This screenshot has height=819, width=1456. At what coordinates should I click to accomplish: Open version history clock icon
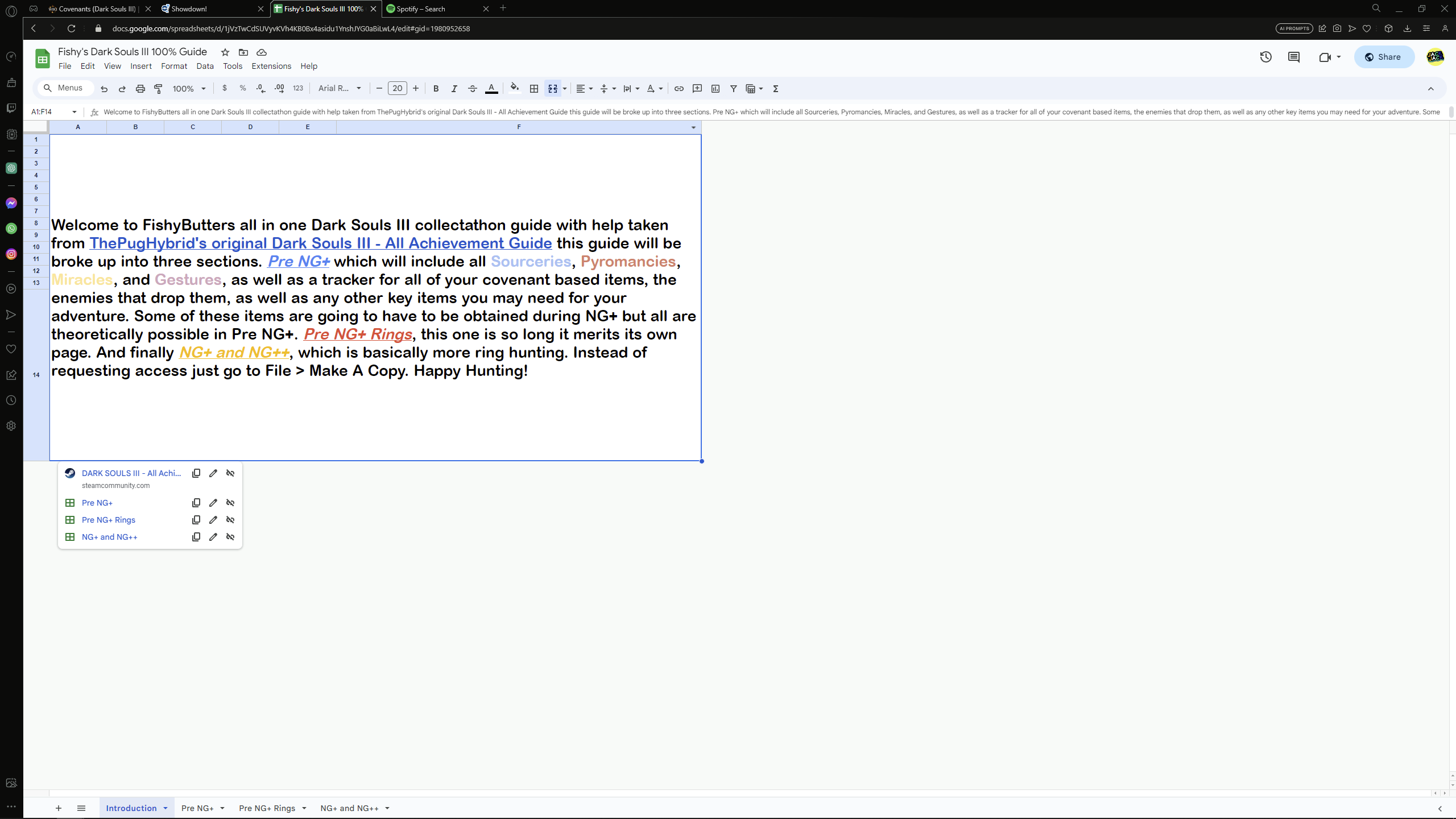(x=1265, y=57)
